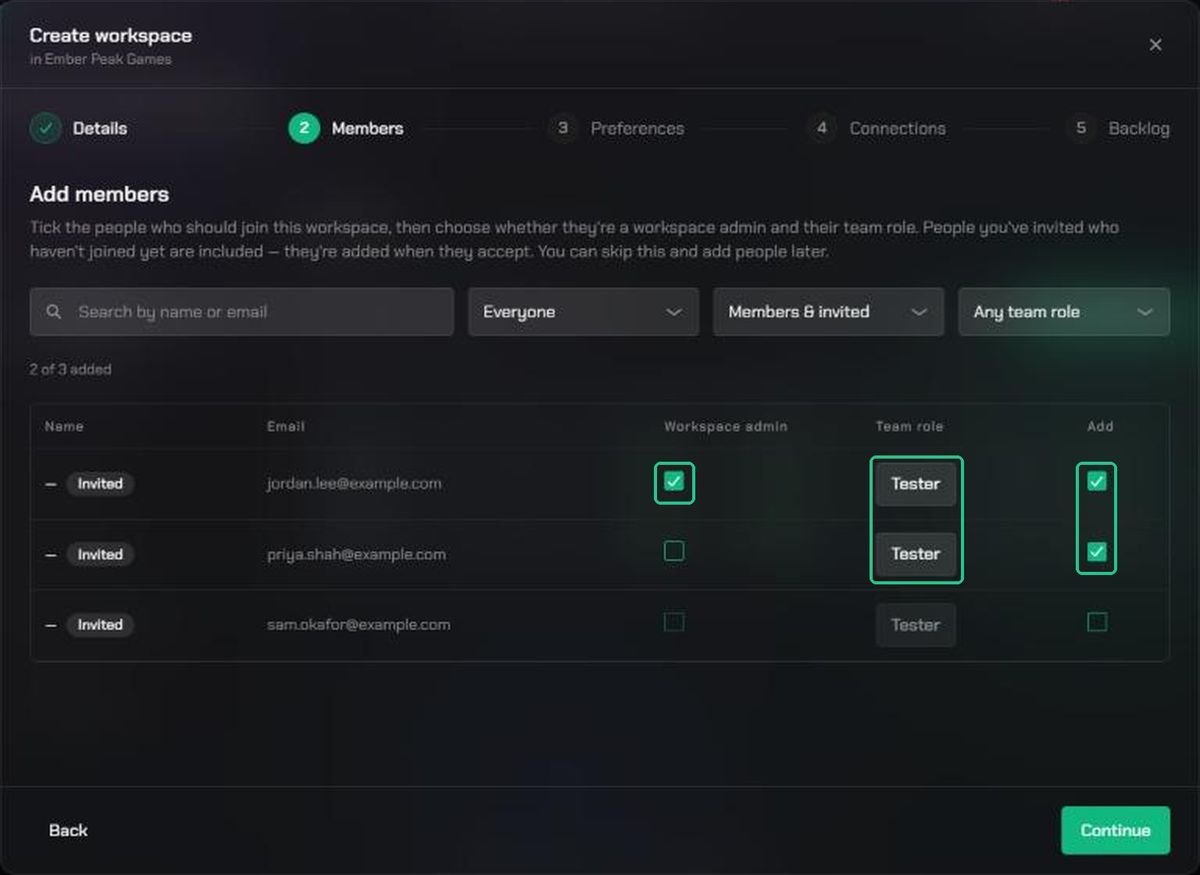
Task: Click the search magnifier icon
Action: click(x=54, y=312)
